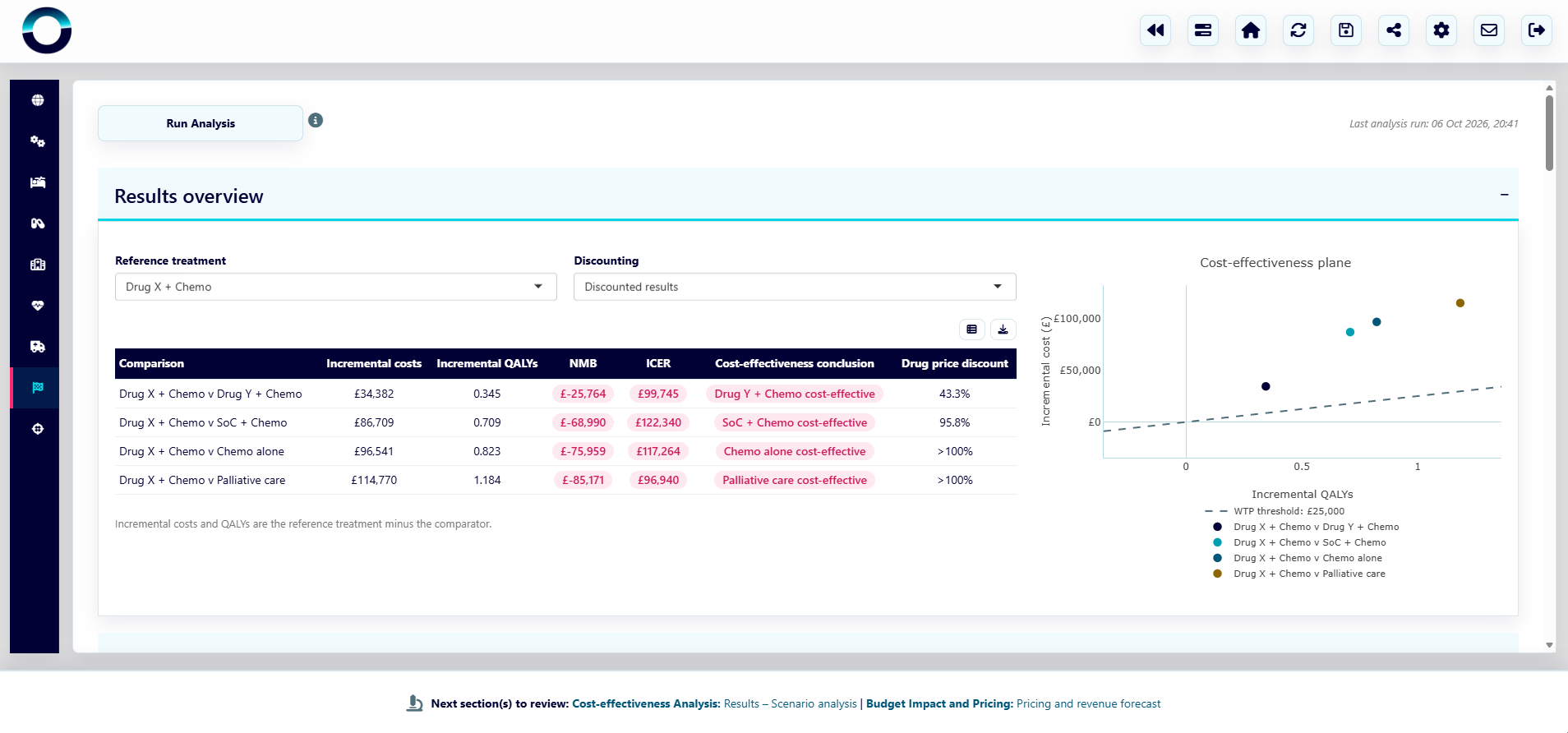This screenshot has height=733, width=1568.
Task: Click the refresh sync icon
Action: [1298, 30]
